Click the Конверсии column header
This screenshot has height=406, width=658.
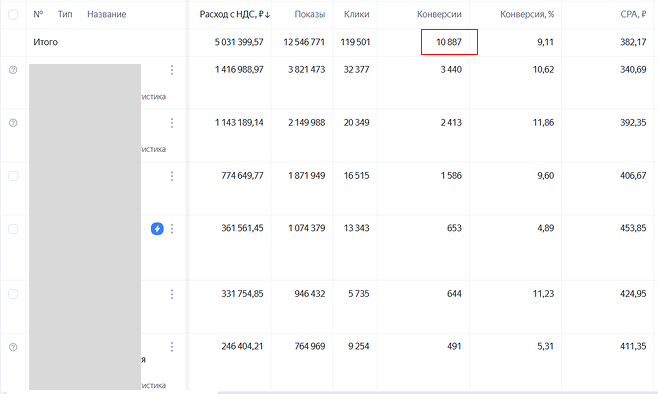pos(439,15)
